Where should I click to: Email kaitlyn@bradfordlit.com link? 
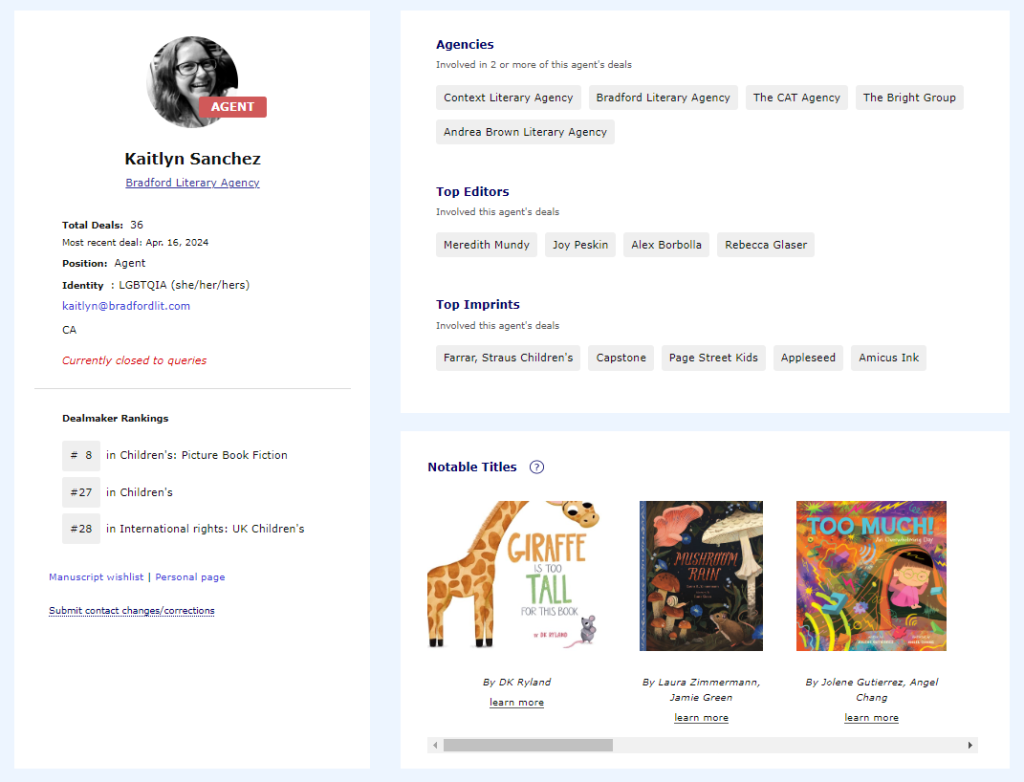tap(126, 306)
